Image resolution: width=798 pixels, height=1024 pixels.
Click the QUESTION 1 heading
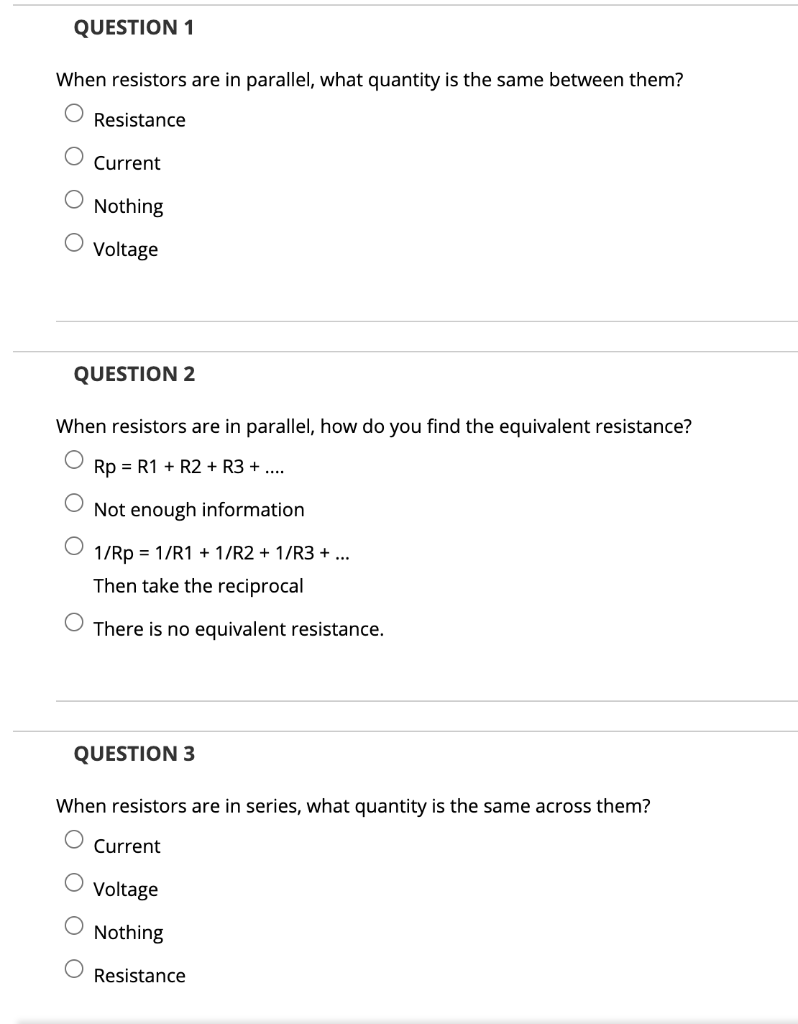(134, 28)
